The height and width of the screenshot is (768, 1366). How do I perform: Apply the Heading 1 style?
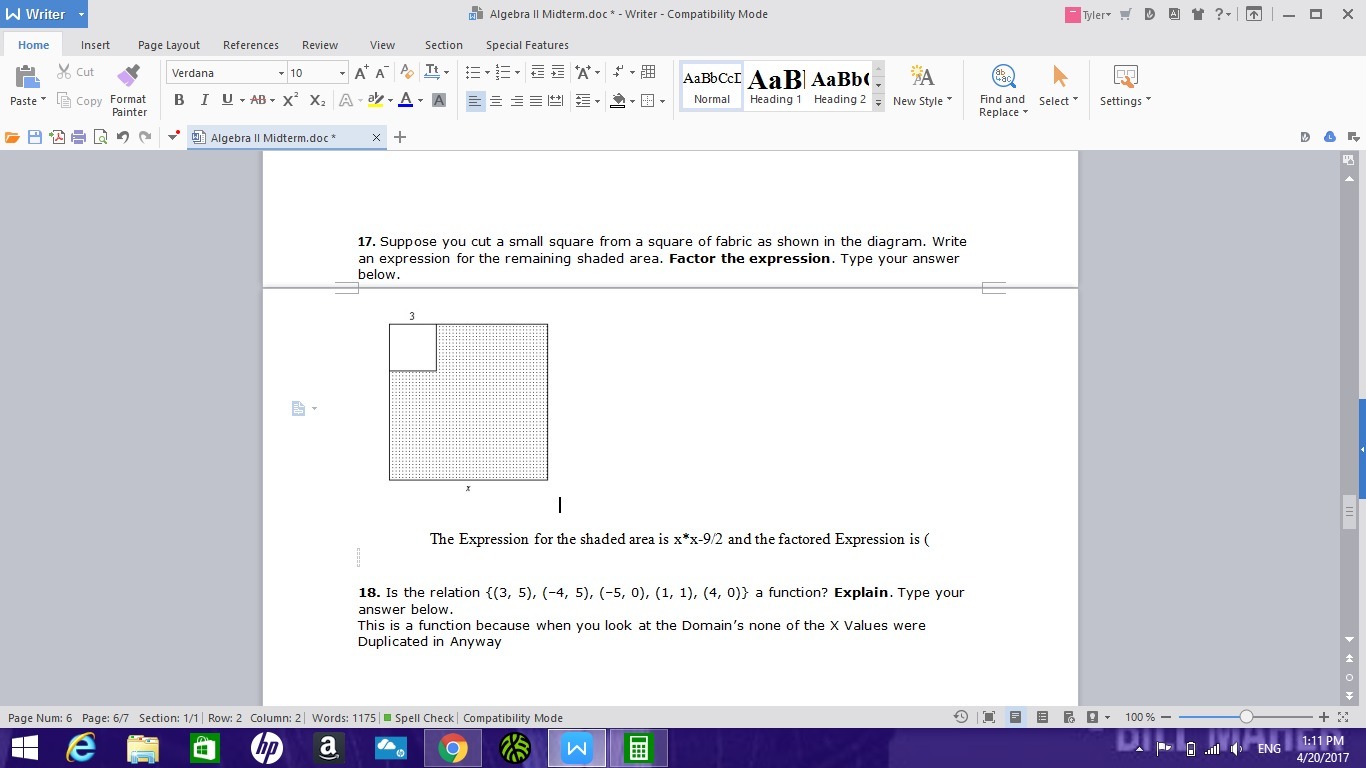(776, 86)
